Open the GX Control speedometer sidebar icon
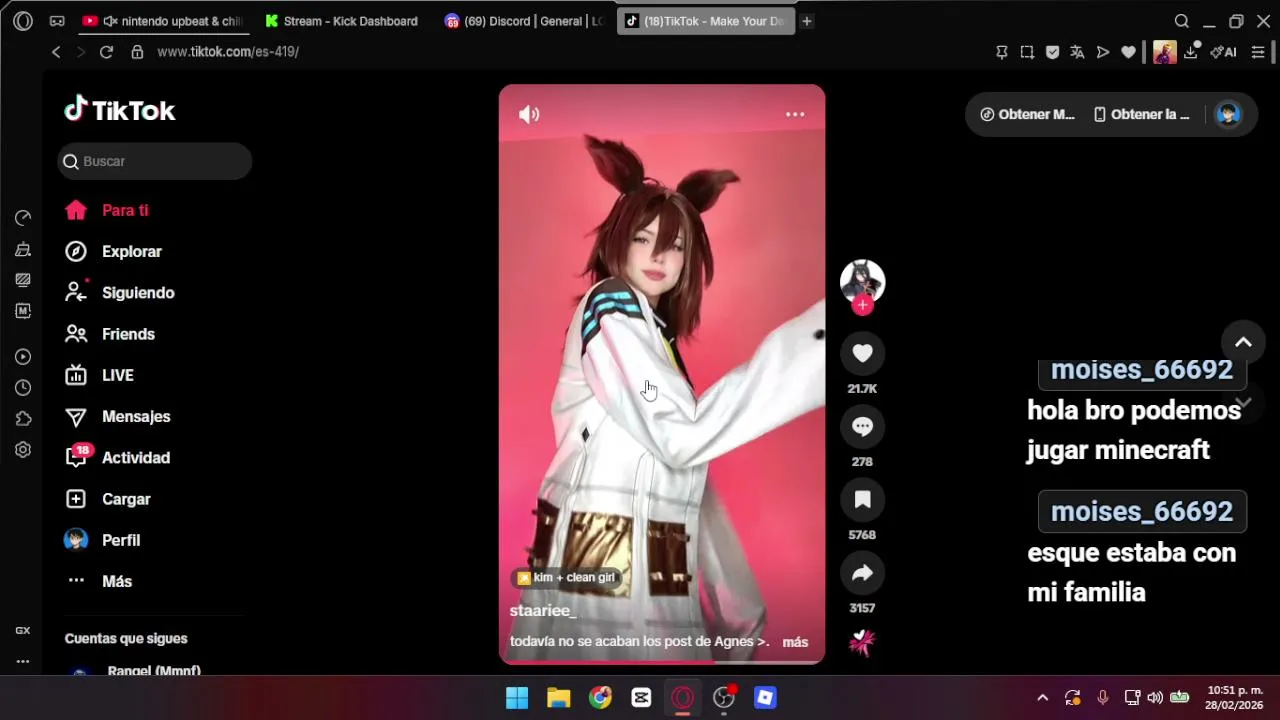Image resolution: width=1280 pixels, height=720 pixels. (23, 218)
